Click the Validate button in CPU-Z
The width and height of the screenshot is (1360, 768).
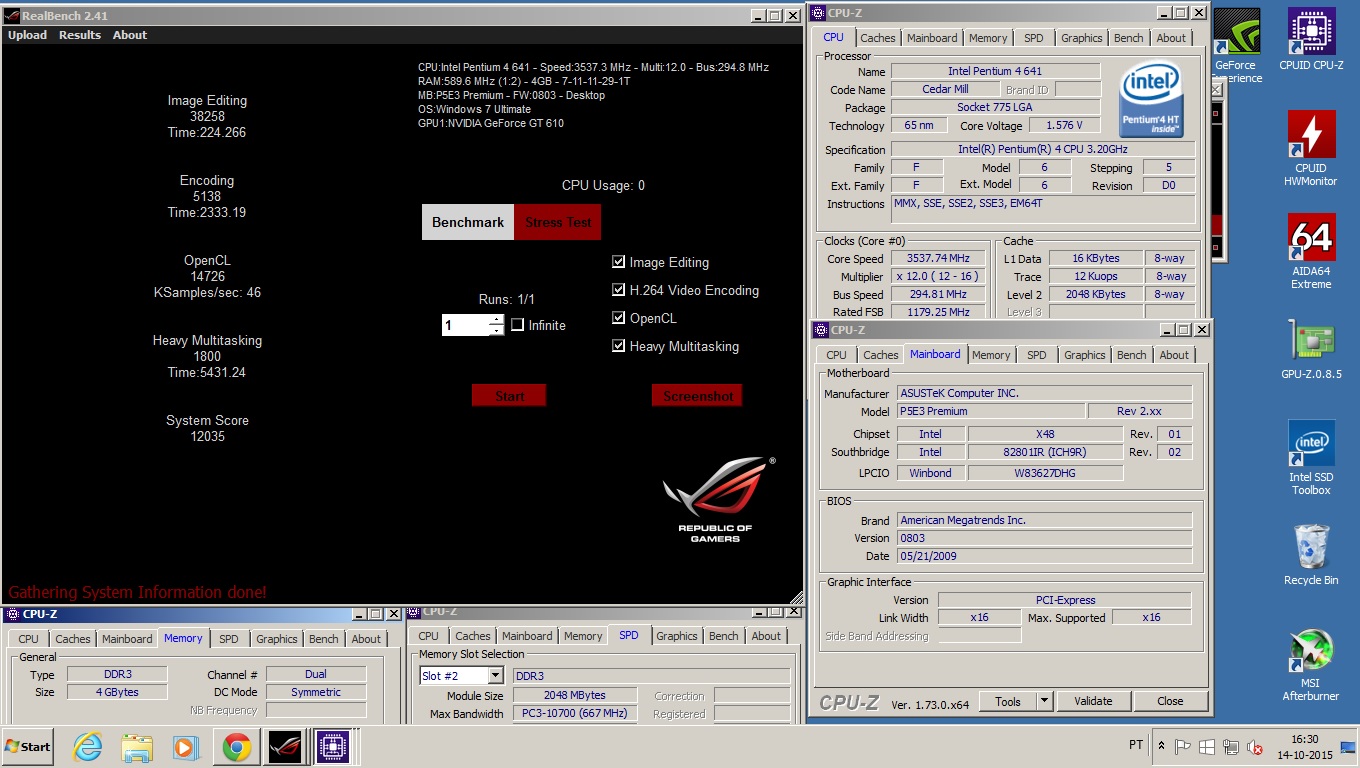pos(1093,701)
